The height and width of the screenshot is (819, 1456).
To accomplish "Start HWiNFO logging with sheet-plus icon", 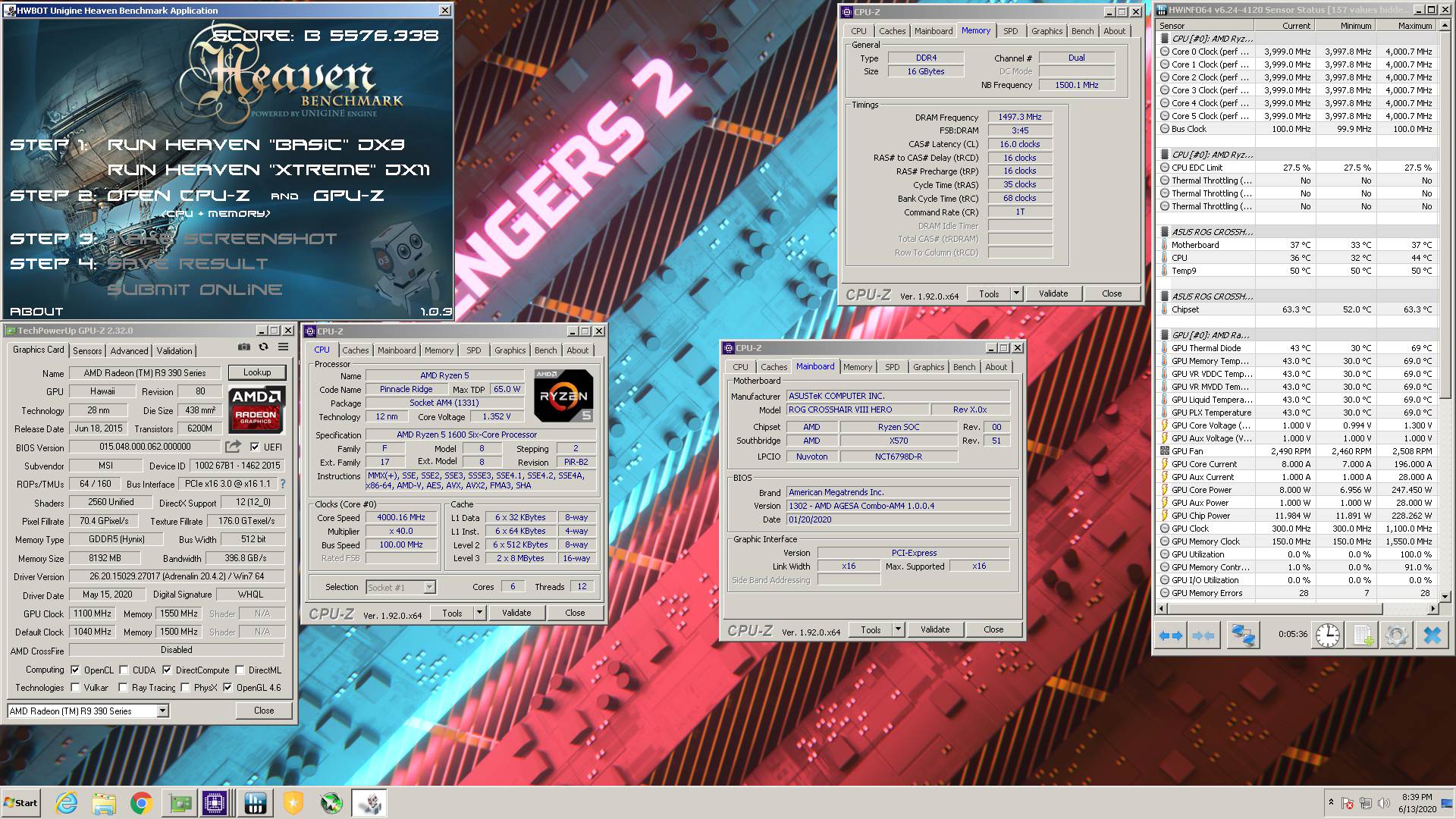I will click(x=1363, y=635).
